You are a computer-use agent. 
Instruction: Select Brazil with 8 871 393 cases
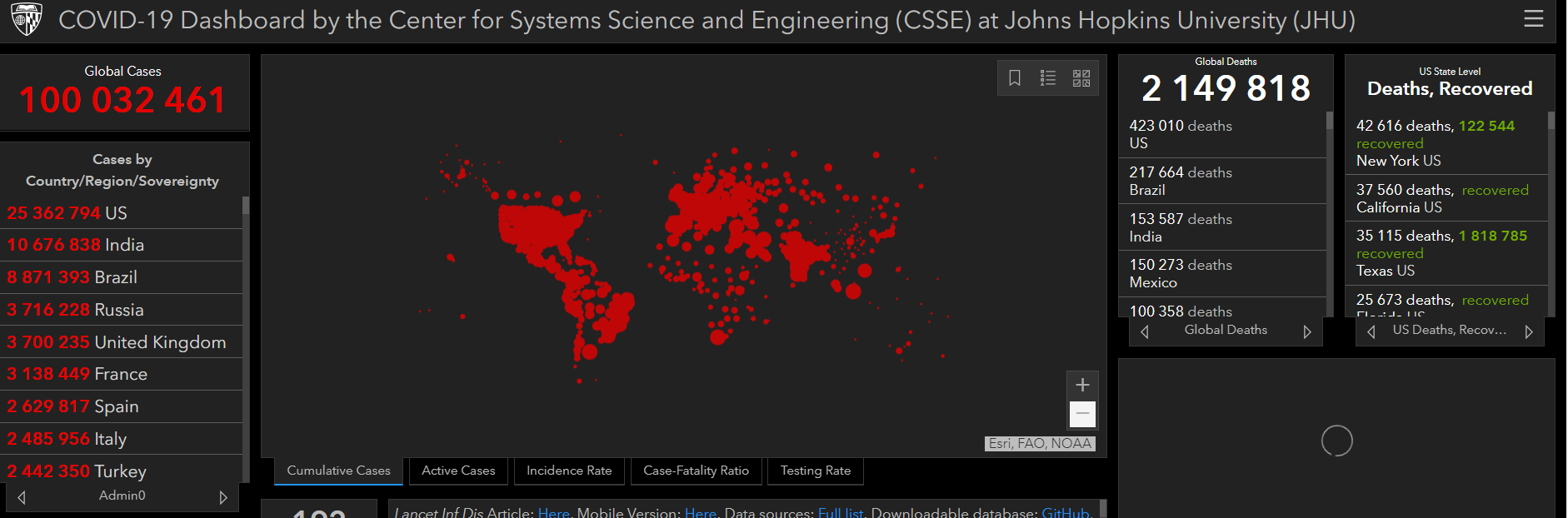[122, 277]
